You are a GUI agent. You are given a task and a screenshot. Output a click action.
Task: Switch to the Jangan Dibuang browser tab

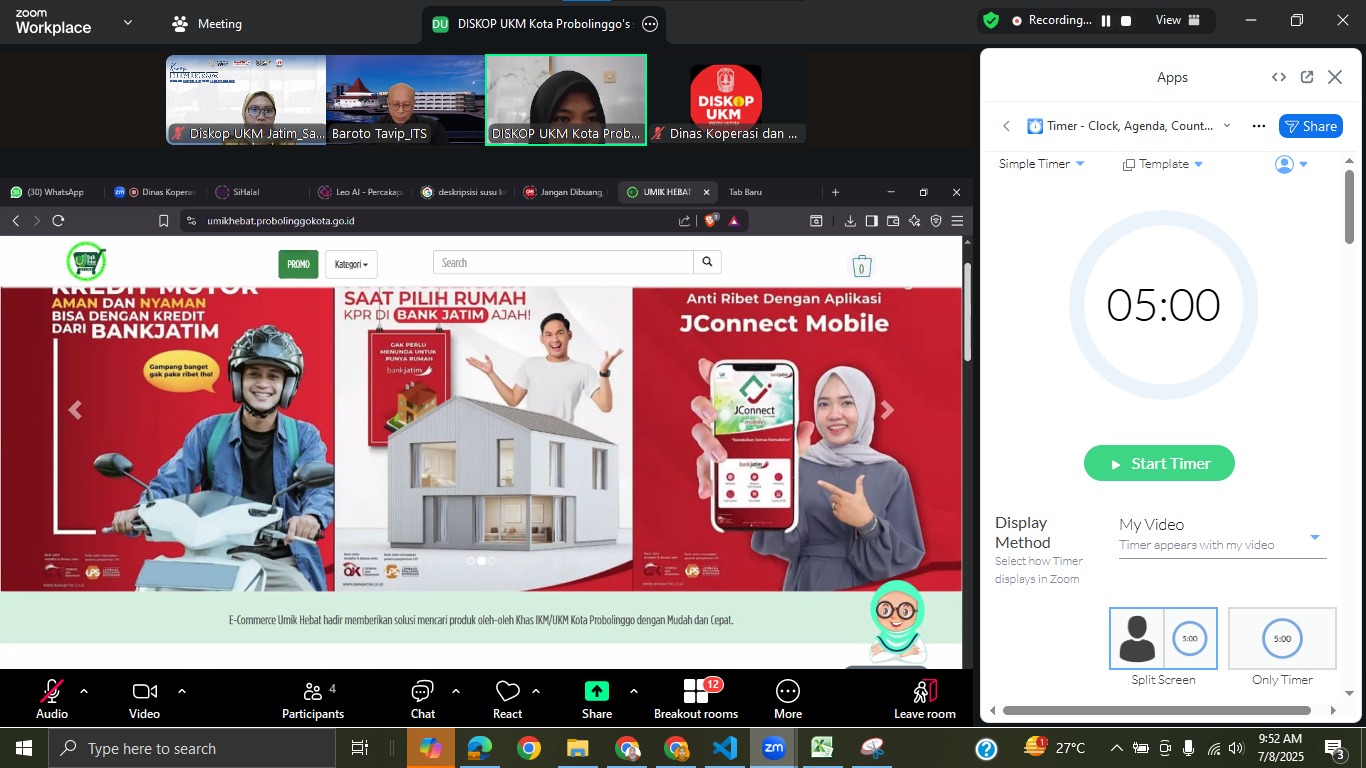566,192
